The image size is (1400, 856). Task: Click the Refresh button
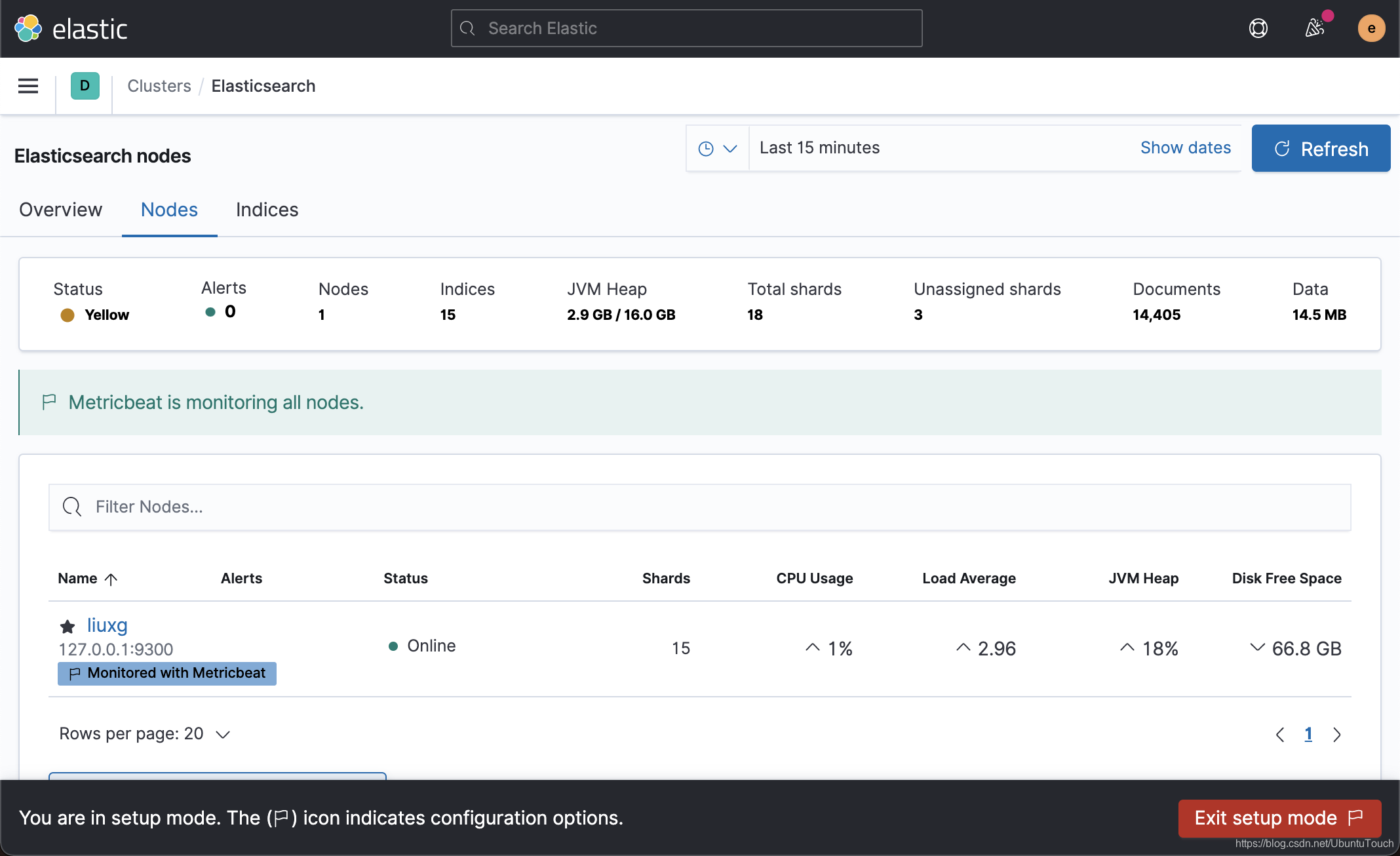pyautogui.click(x=1320, y=148)
